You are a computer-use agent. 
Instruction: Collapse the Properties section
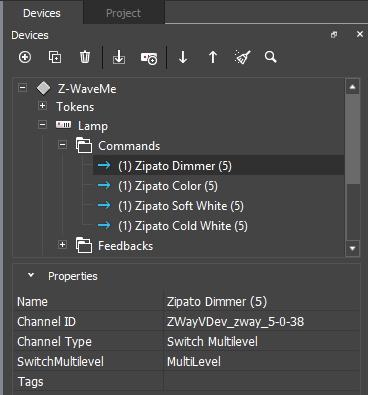pyautogui.click(x=31, y=275)
